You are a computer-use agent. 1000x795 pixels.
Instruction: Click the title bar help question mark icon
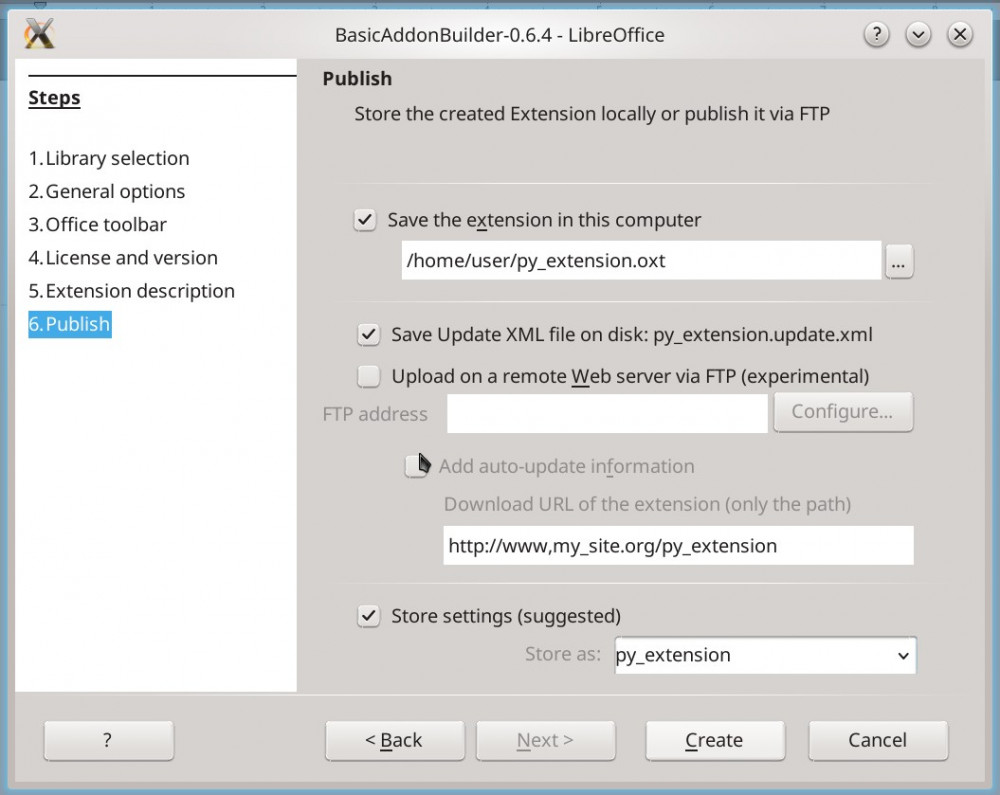click(876, 35)
